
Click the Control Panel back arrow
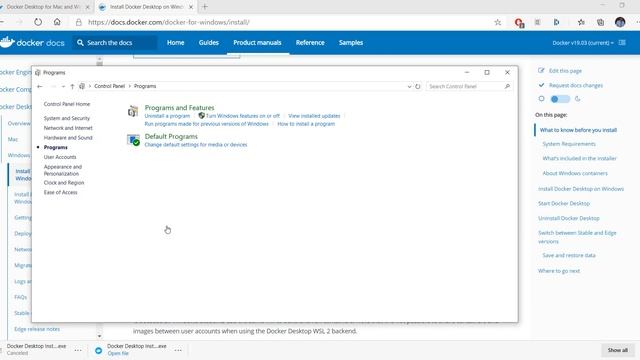pos(40,87)
